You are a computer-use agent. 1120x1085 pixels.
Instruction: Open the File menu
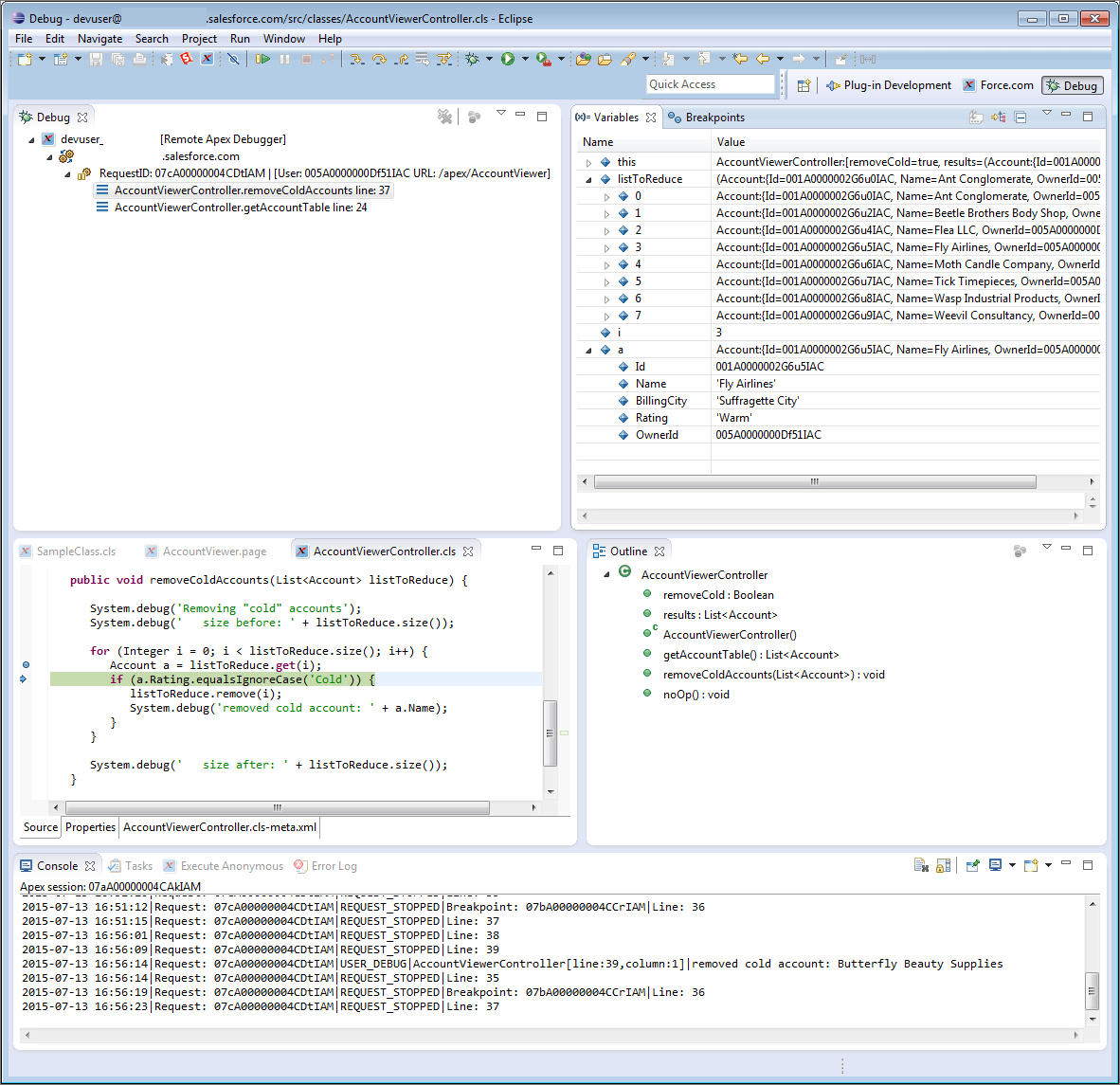coord(24,39)
